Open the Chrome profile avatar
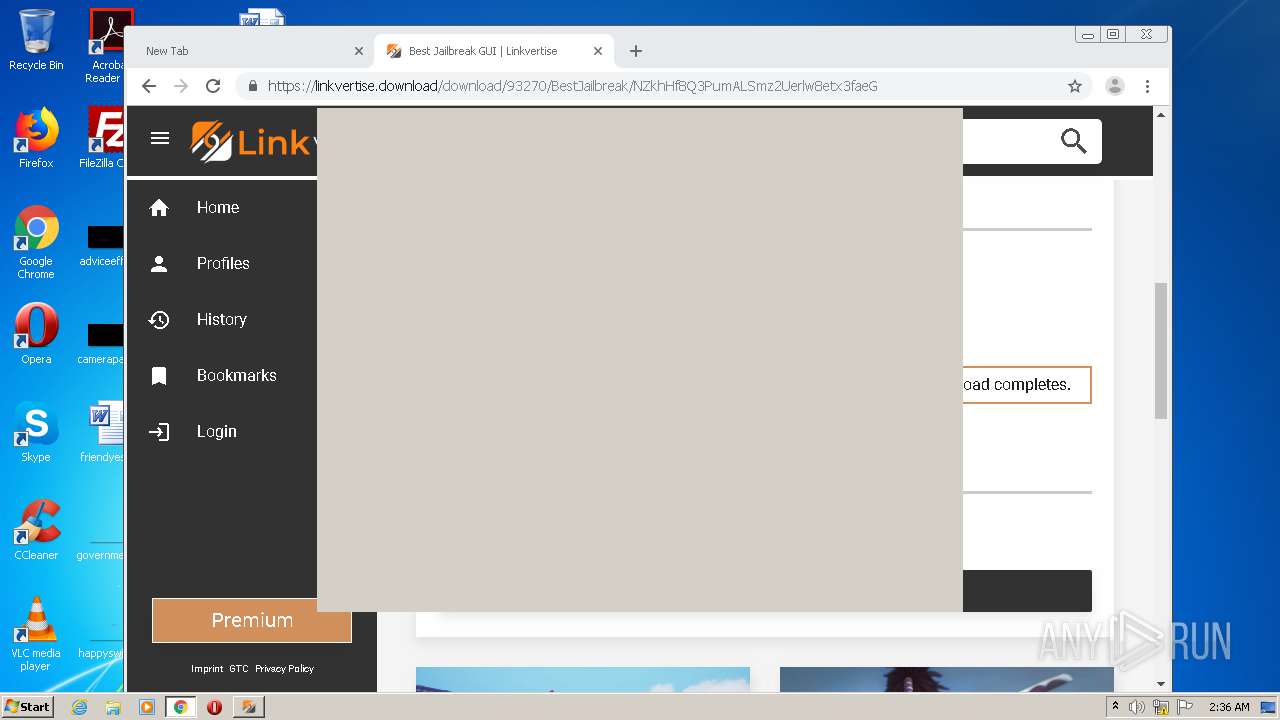Viewport: 1280px width, 720px height. pos(1115,86)
